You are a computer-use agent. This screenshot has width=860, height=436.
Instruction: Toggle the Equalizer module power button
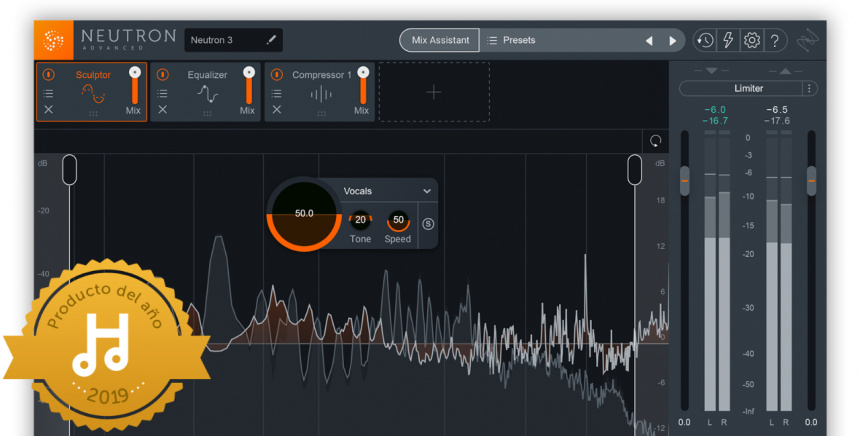tap(162, 74)
